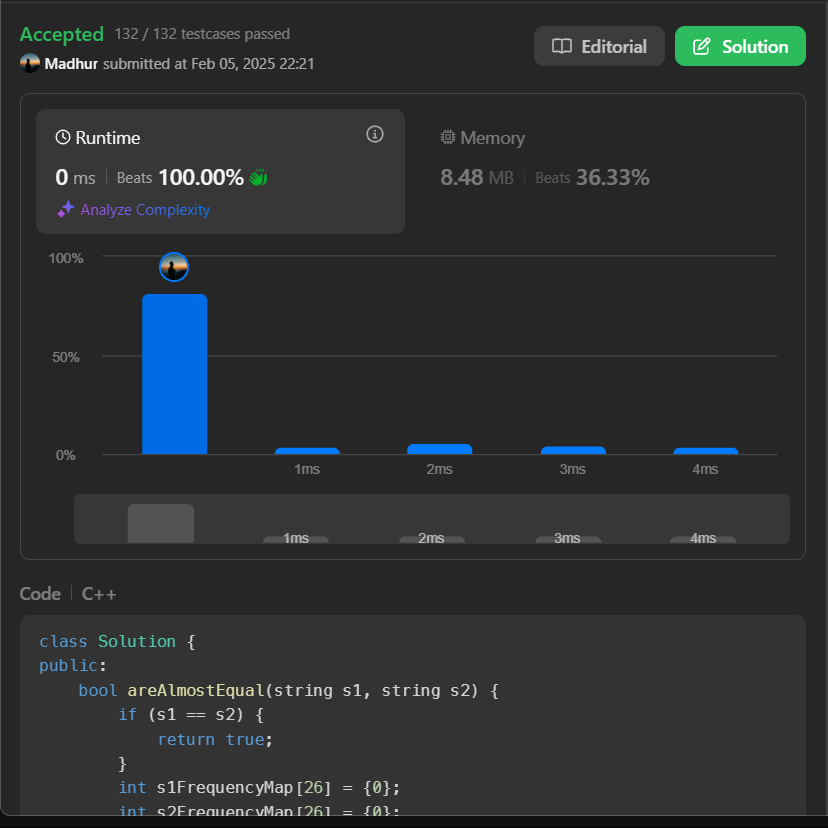Click the '0 ms' runtime value
Viewport: 828px width, 828px height.
coord(76,177)
